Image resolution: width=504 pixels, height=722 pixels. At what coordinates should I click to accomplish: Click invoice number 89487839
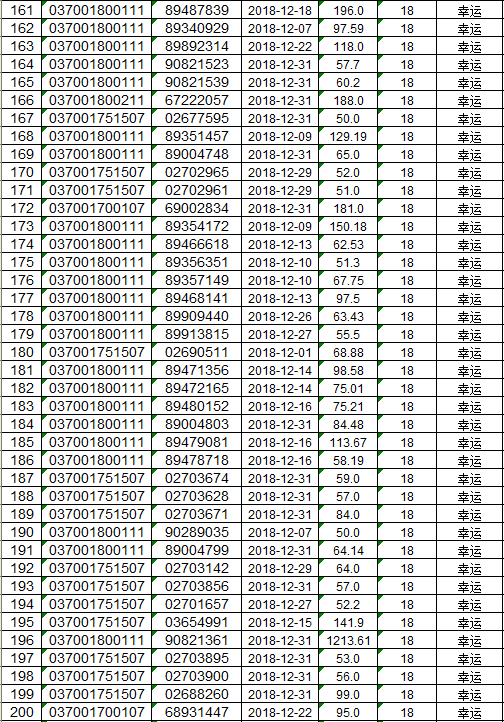(x=197, y=10)
